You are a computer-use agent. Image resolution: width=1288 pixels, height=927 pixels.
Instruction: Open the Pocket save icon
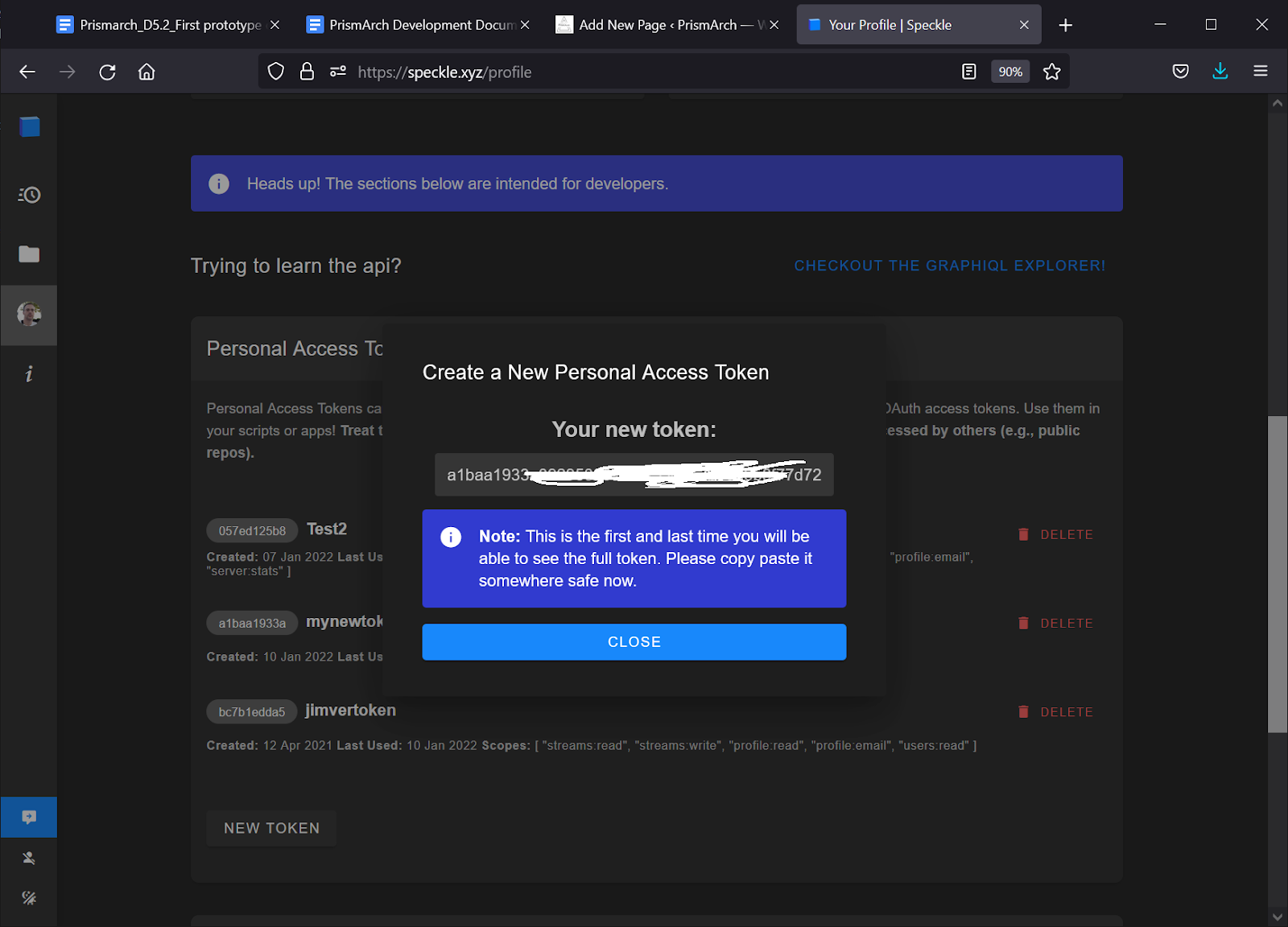pos(1181,72)
